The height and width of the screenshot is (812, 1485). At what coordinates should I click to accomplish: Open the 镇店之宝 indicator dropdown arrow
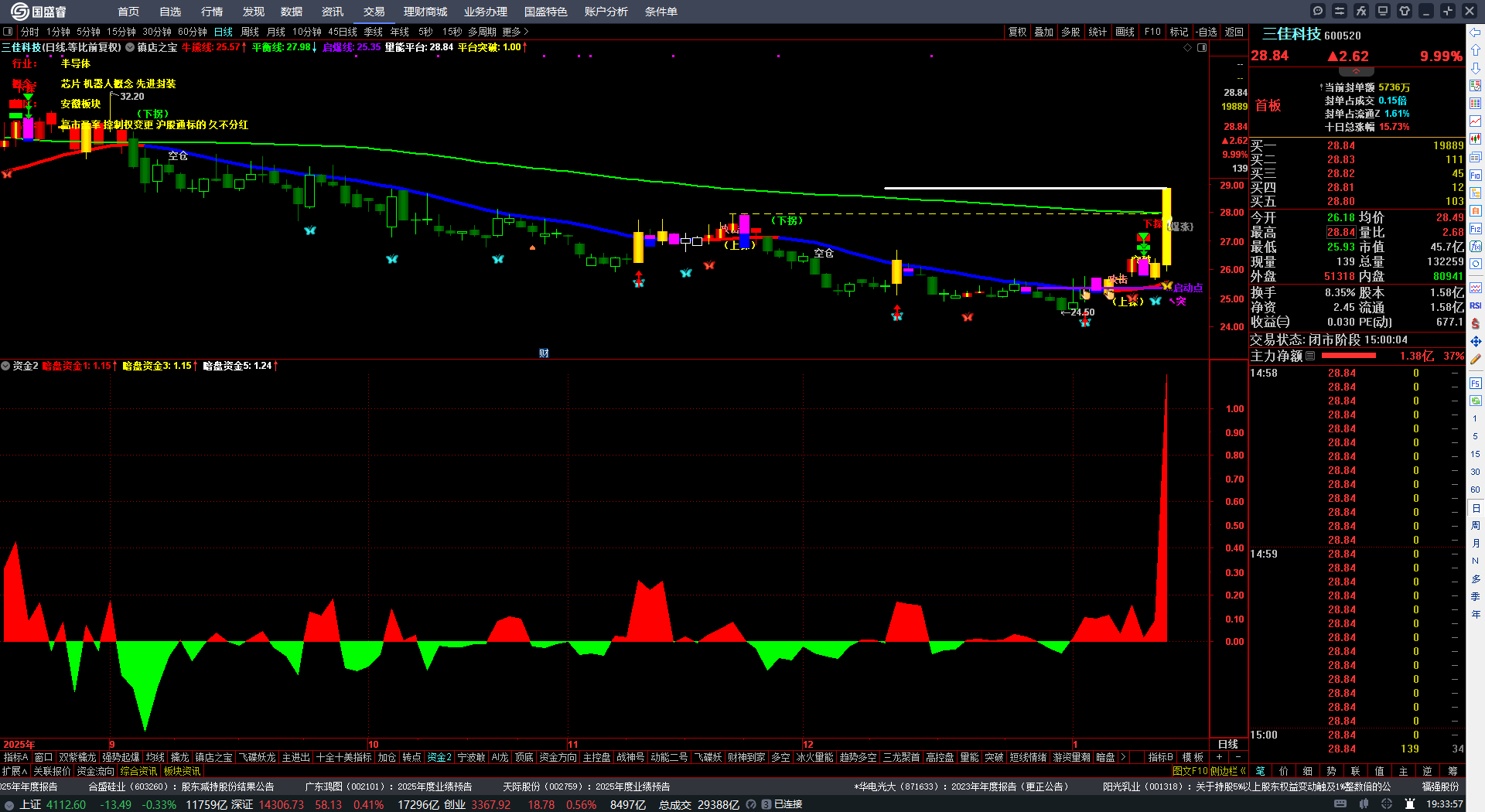pyautogui.click(x=130, y=47)
